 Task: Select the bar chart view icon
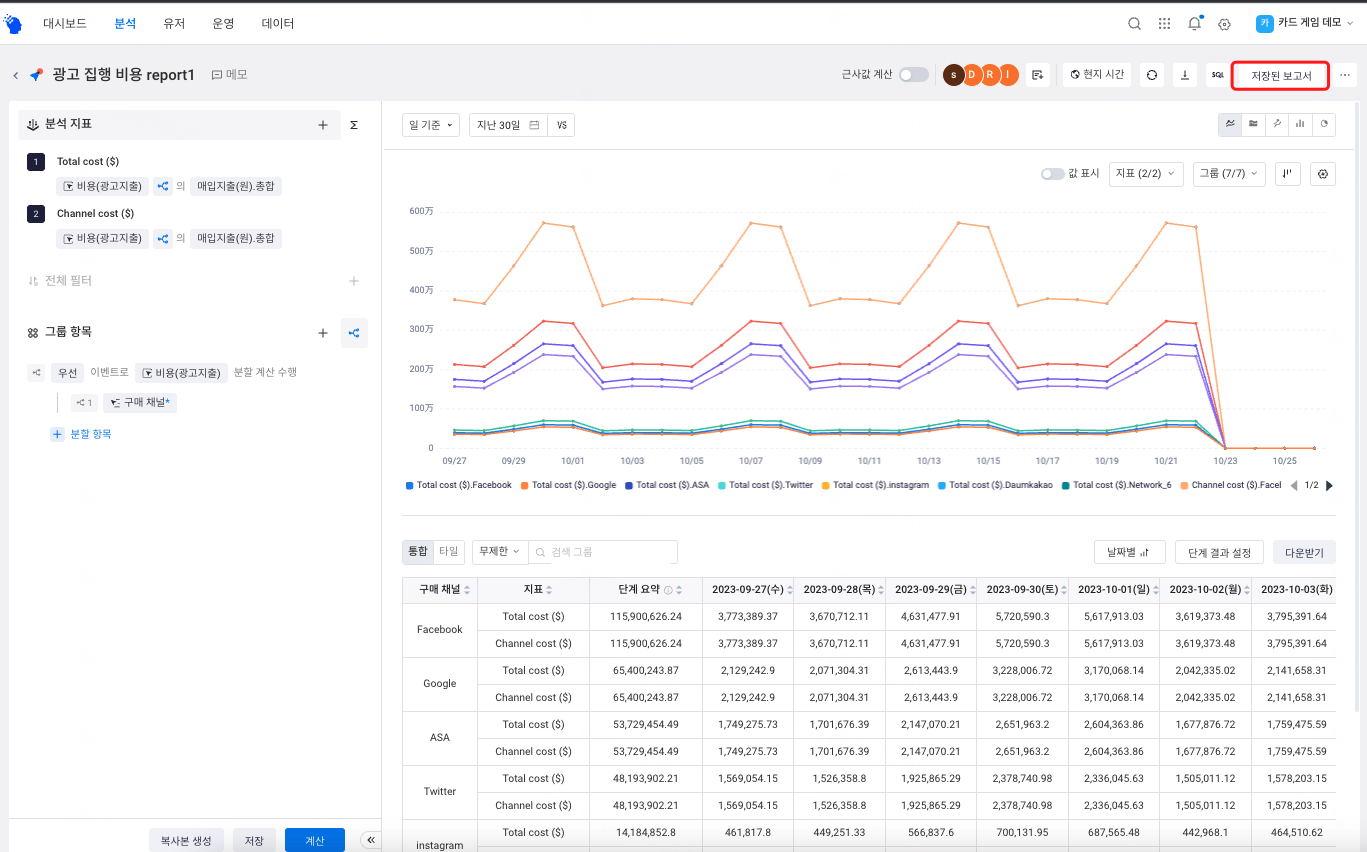(x=1300, y=124)
